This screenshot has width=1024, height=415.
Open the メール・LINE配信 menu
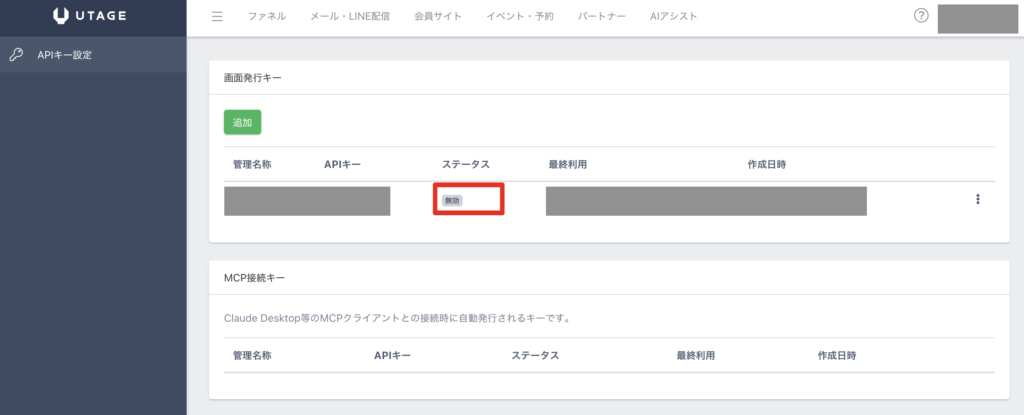pos(347,17)
